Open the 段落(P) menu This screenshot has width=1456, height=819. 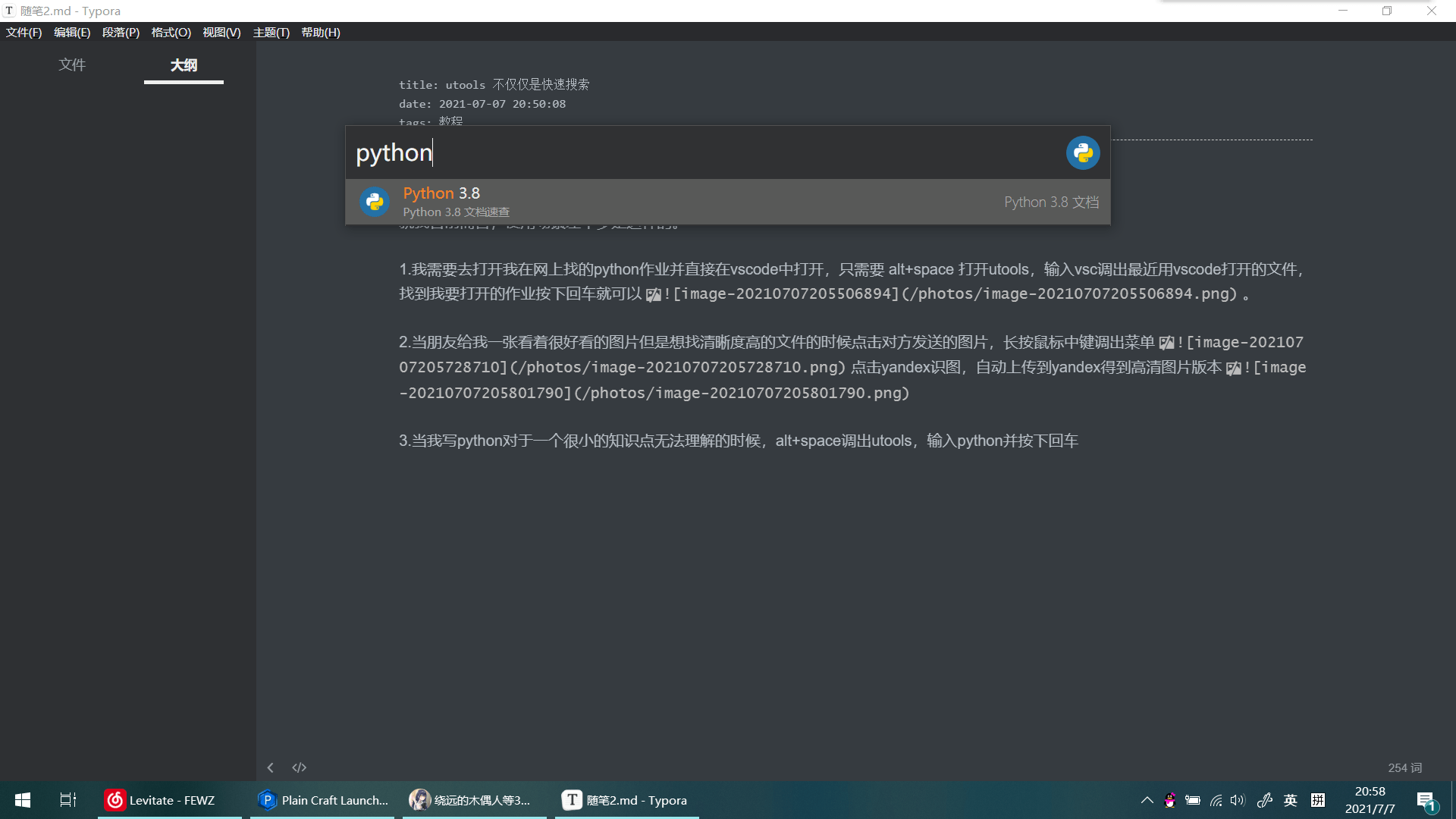click(x=121, y=33)
